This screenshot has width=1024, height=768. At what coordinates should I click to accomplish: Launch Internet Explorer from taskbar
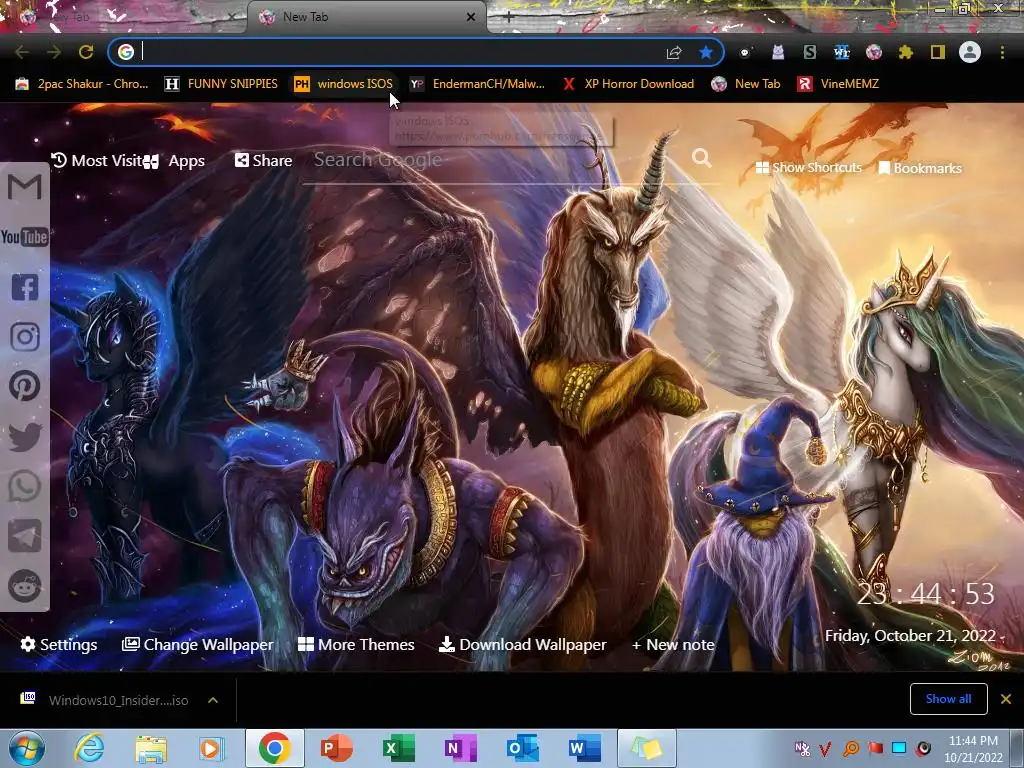(x=89, y=748)
